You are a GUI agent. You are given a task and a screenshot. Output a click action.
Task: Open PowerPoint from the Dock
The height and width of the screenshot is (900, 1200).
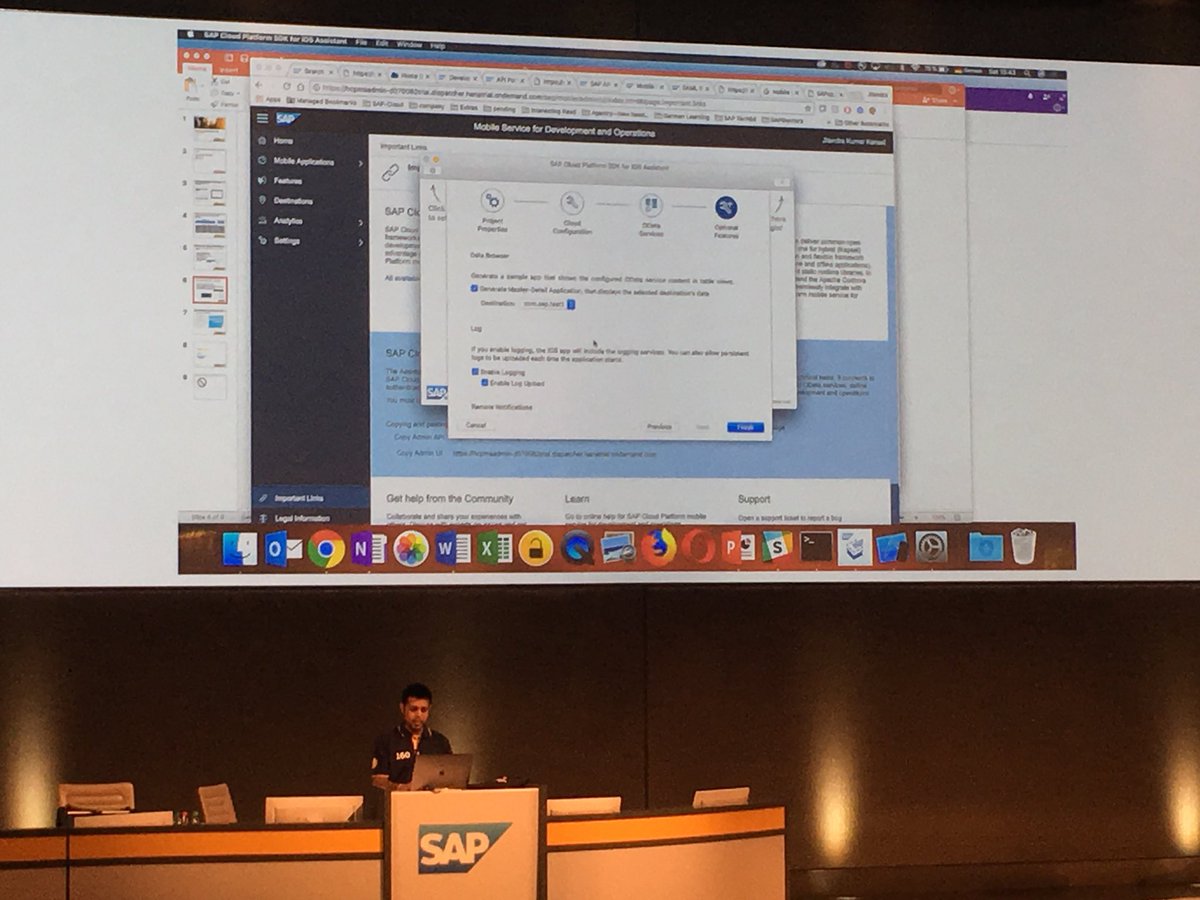pos(738,547)
